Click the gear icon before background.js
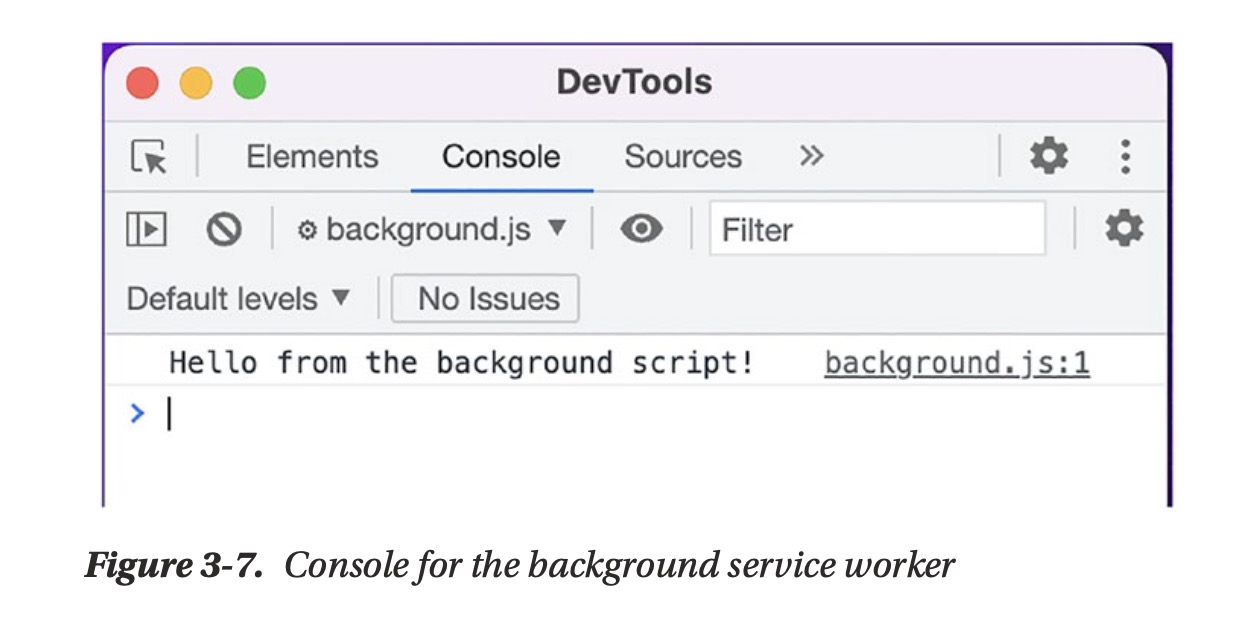1248x632 pixels. [308, 231]
